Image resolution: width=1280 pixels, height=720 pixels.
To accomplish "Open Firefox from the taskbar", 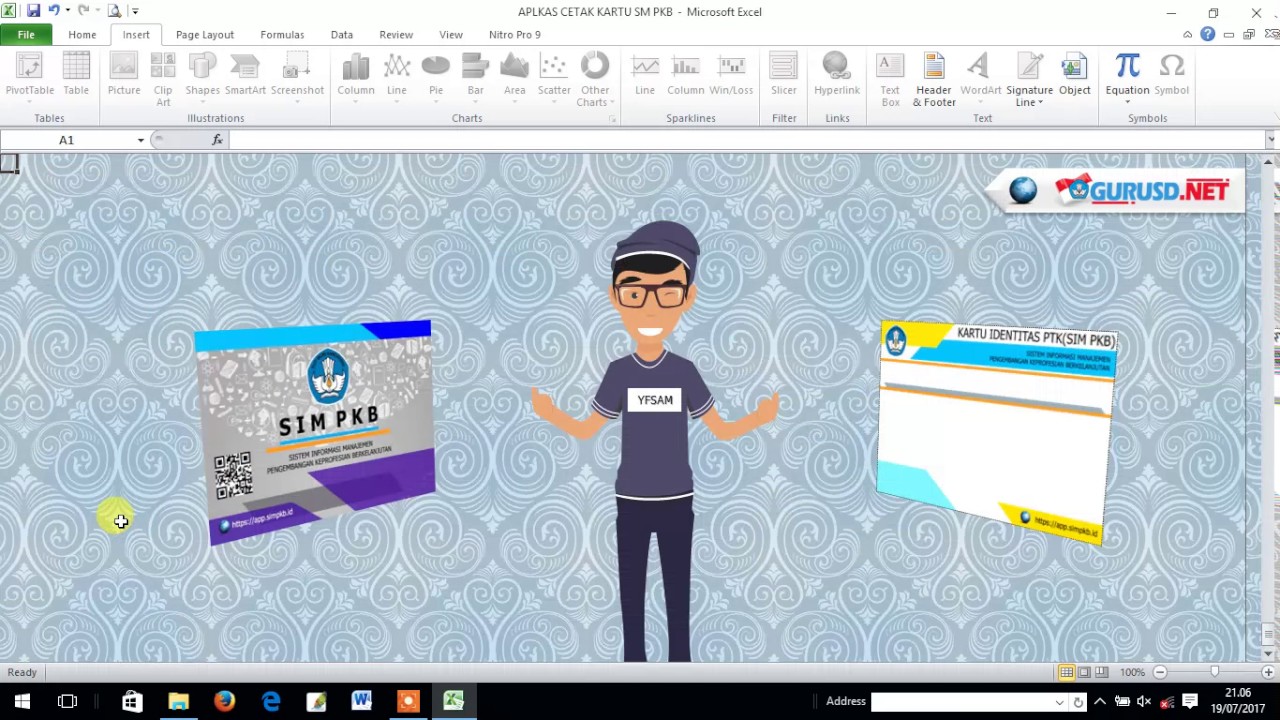I will (x=224, y=702).
